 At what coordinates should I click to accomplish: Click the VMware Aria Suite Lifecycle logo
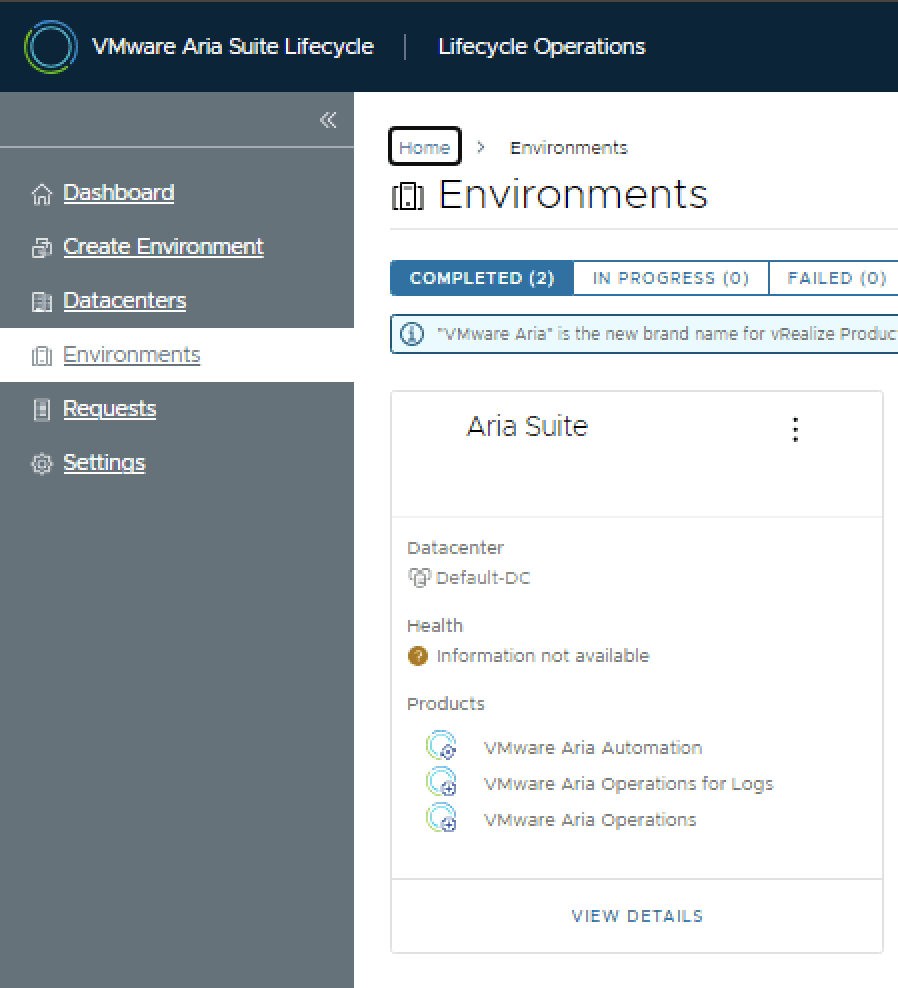point(50,46)
